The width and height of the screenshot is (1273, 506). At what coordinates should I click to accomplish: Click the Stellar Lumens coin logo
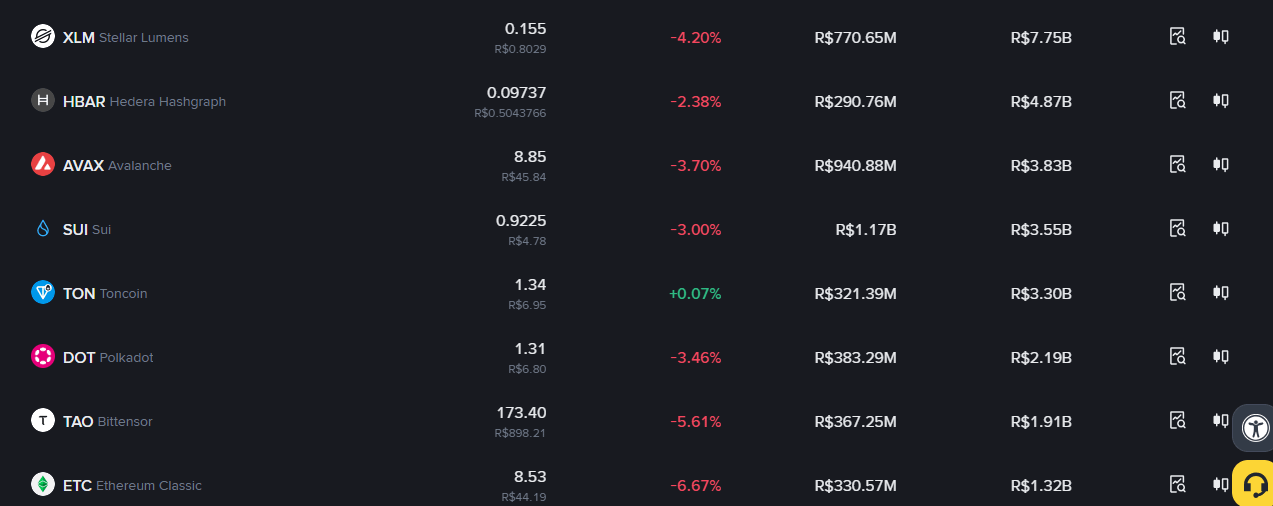pyautogui.click(x=42, y=37)
